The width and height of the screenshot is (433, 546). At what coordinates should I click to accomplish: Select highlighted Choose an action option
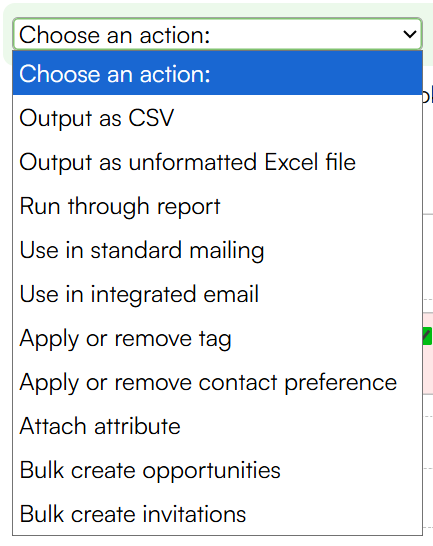[217, 73]
